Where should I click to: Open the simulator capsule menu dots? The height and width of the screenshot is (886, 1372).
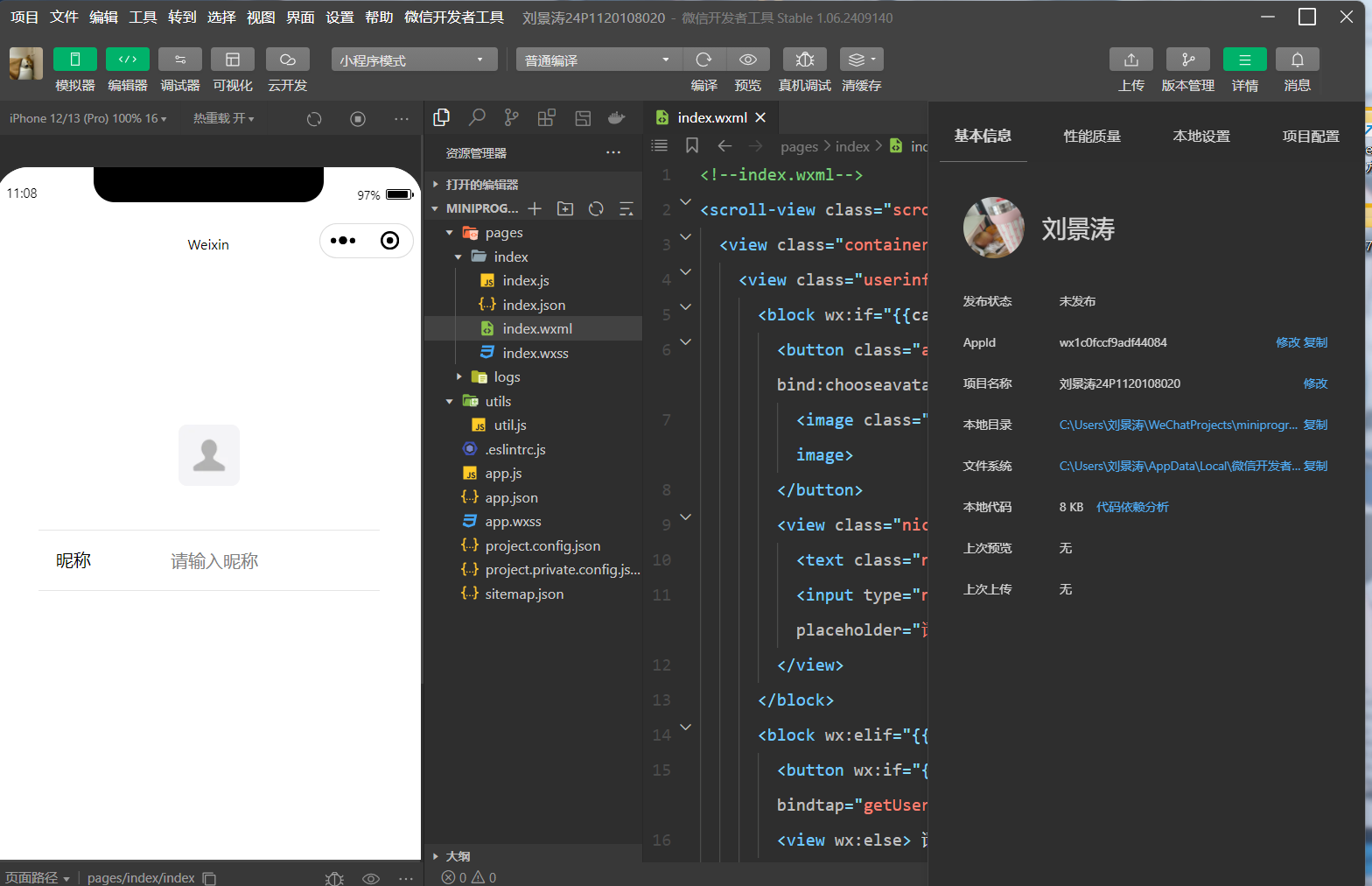tap(343, 241)
